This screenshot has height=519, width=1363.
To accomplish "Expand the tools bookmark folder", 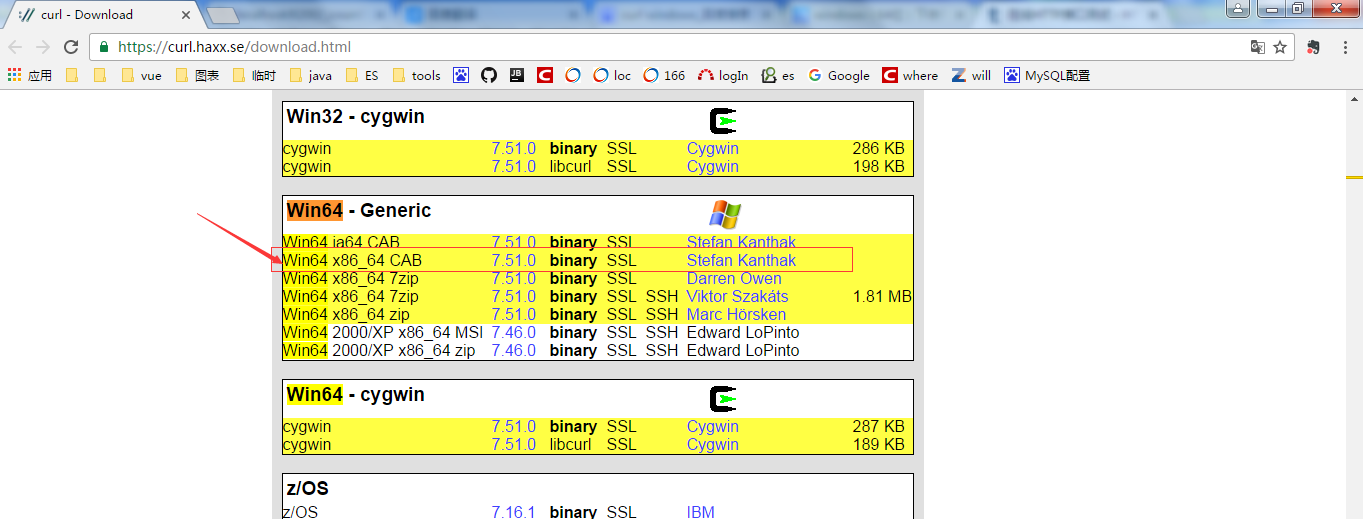I will (x=416, y=75).
